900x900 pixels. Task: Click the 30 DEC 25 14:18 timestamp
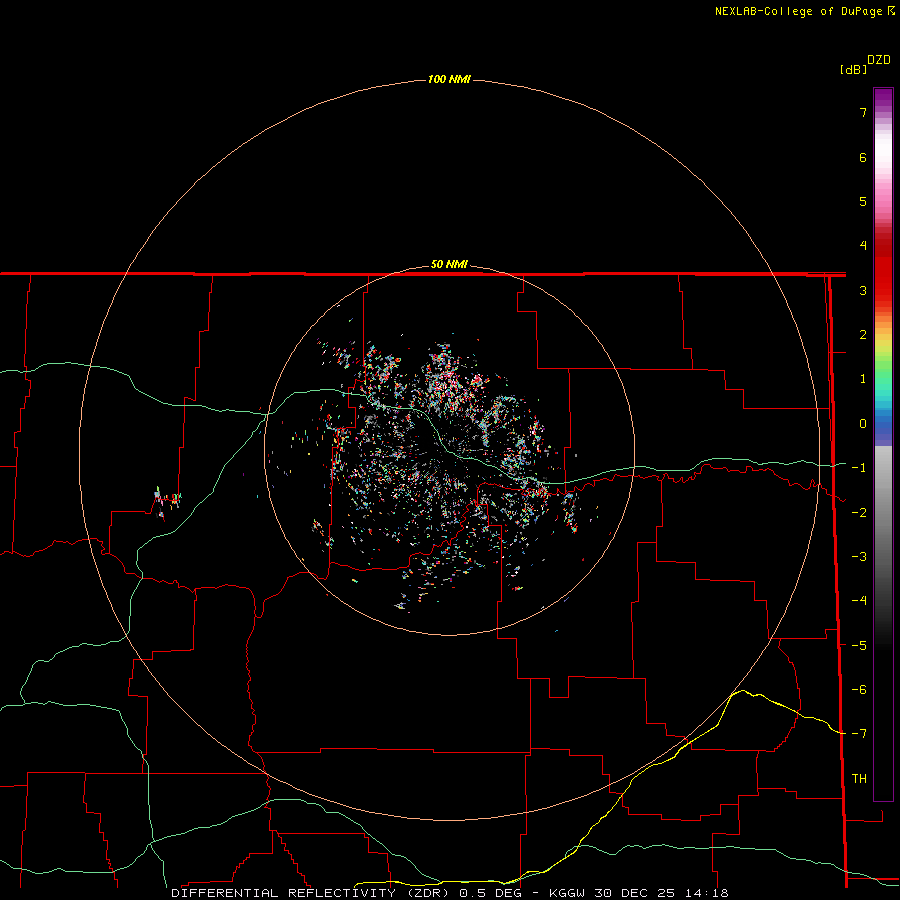pyautogui.click(x=660, y=893)
